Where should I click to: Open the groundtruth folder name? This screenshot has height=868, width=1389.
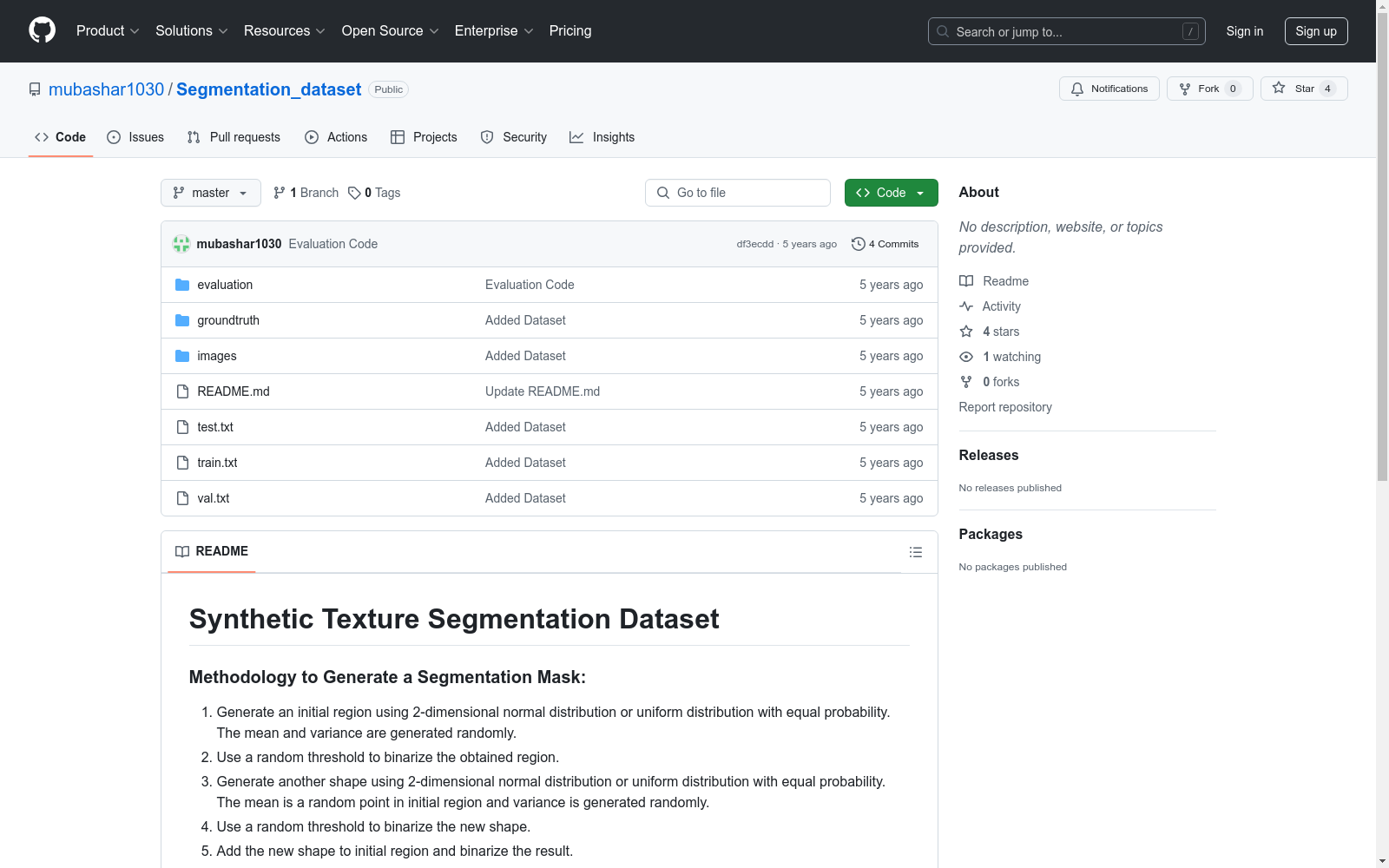[228, 320]
